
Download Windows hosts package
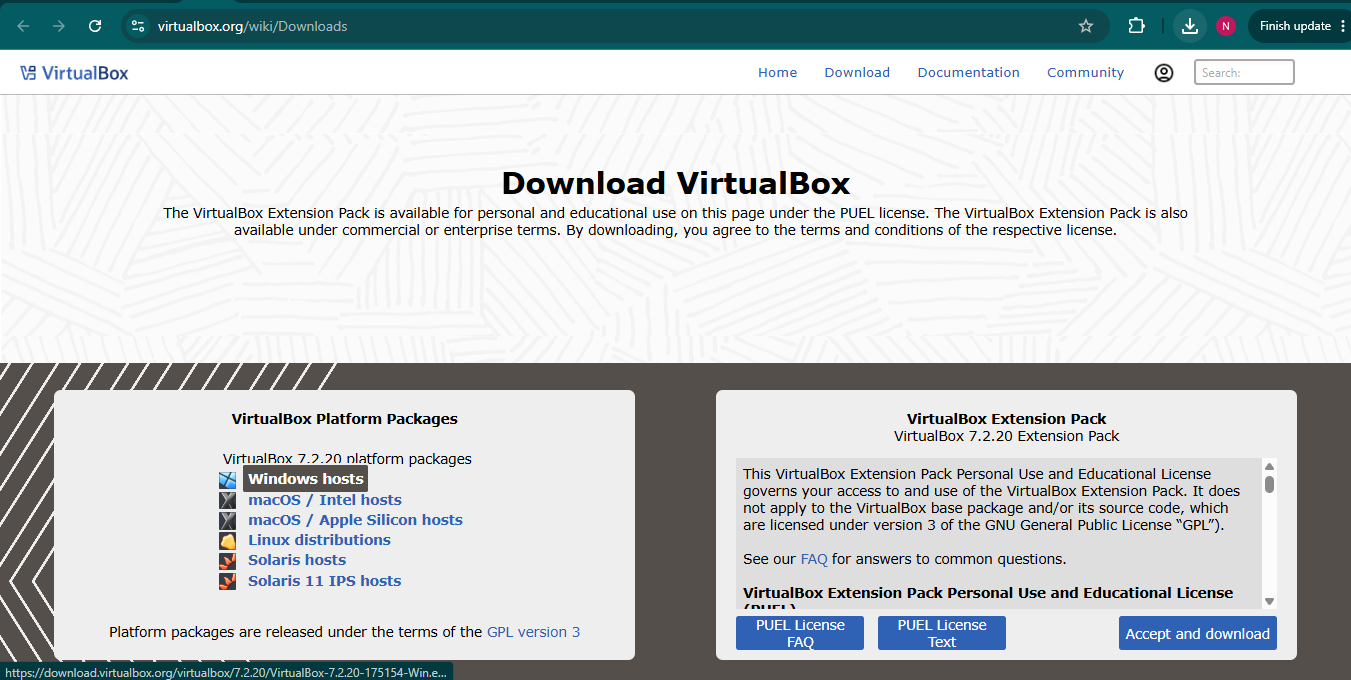coord(305,479)
